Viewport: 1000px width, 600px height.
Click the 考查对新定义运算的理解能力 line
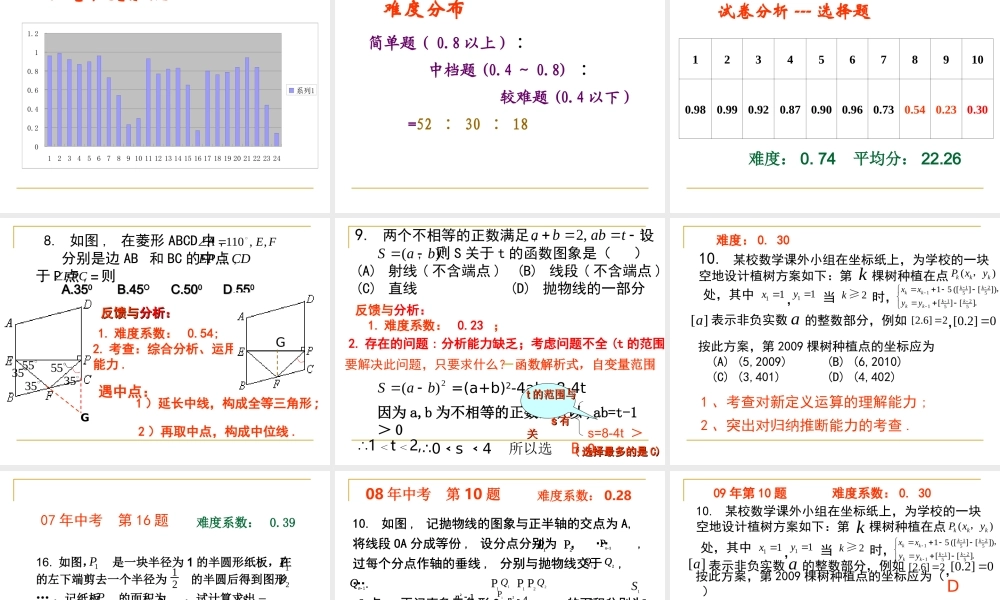[x=813, y=402]
